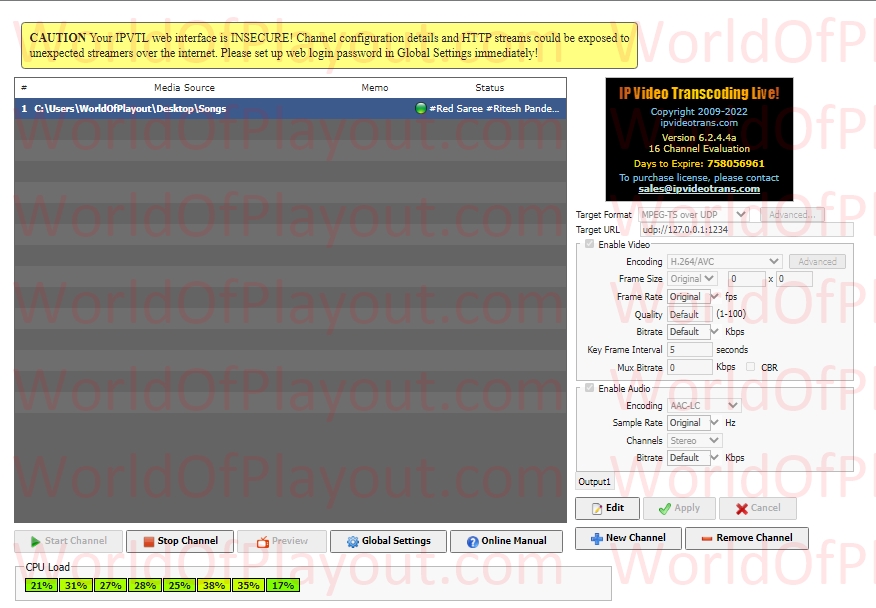Open the audio Bitrate dropdown

click(715, 458)
